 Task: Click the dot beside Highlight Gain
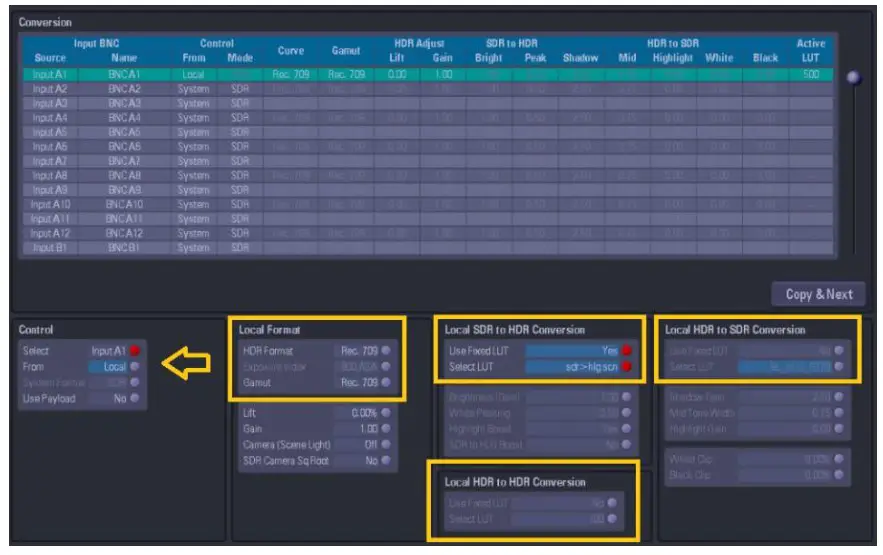(x=839, y=428)
